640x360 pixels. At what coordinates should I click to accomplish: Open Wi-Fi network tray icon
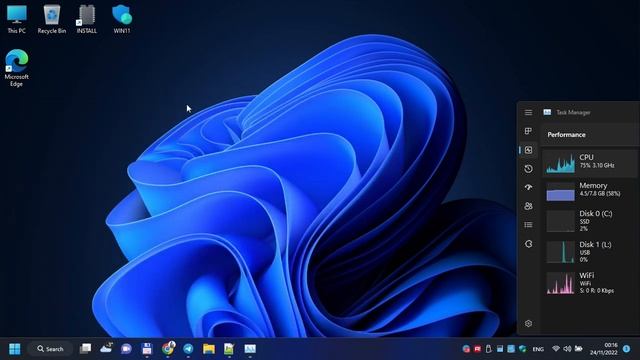(x=556, y=349)
